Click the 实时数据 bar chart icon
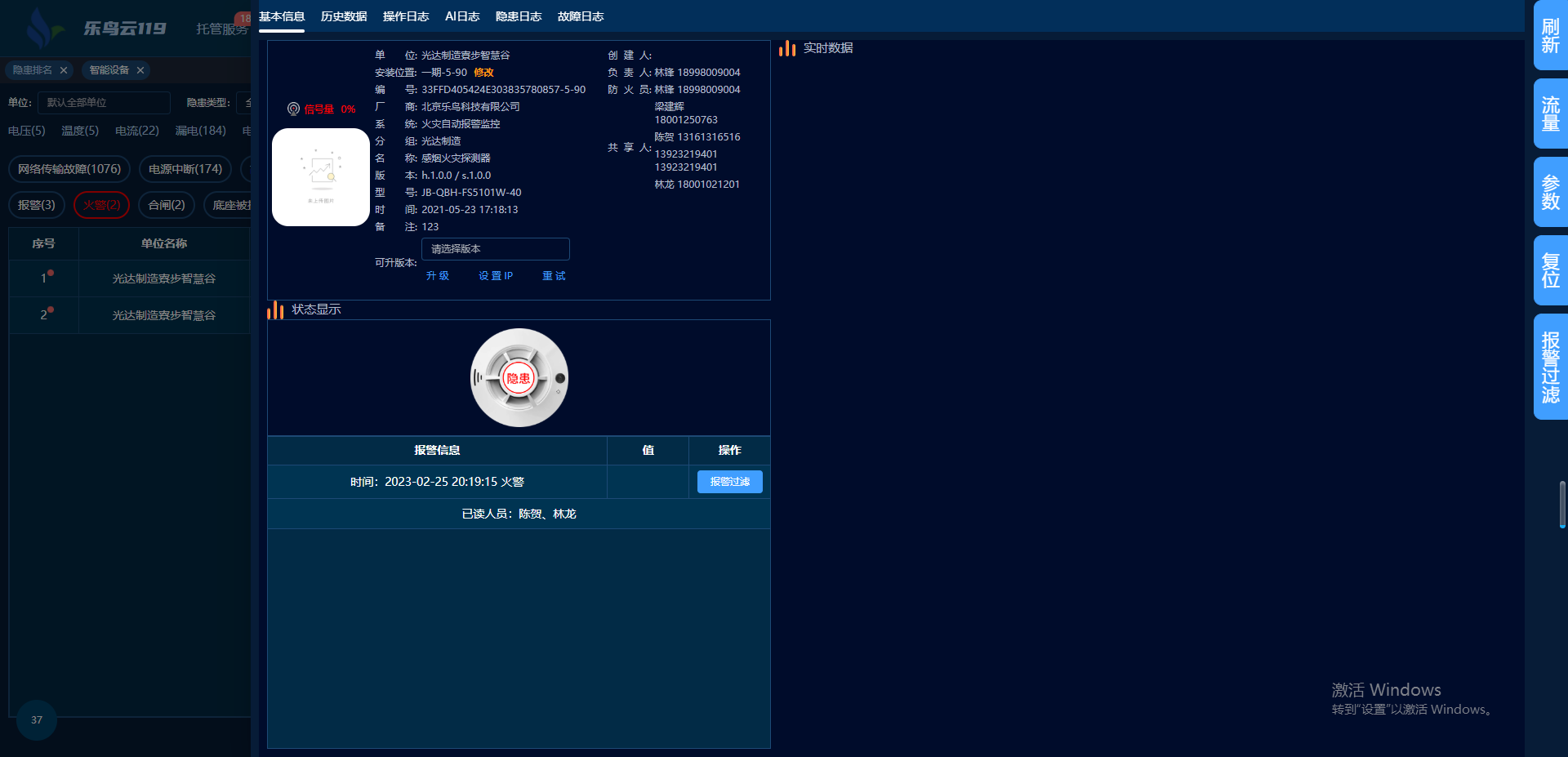The height and width of the screenshot is (757, 1568). [787, 49]
